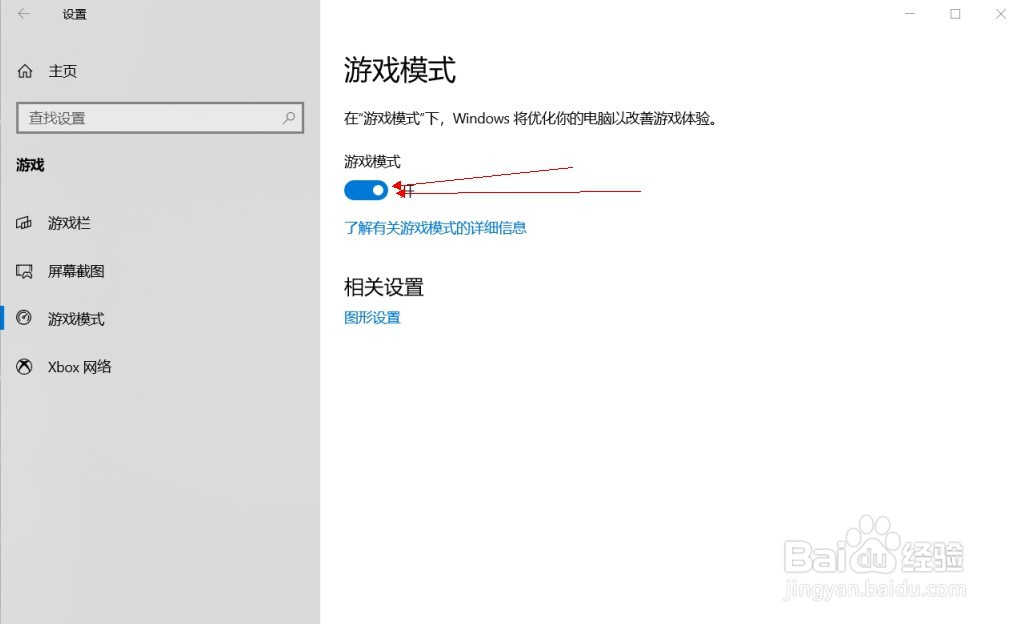The image size is (1022, 624).
Task: Select the 游戏栏 (Game Bar) sidebar icon
Action: [x=23, y=222]
